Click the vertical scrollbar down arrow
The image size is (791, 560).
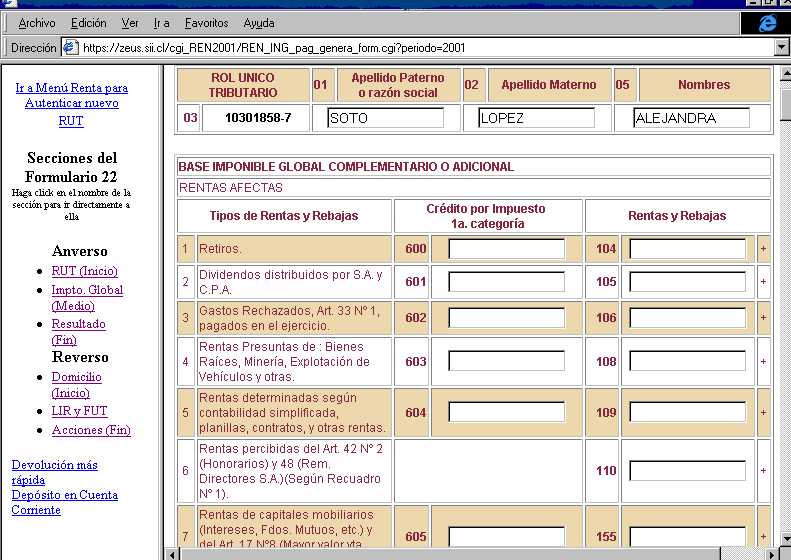pos(785,538)
